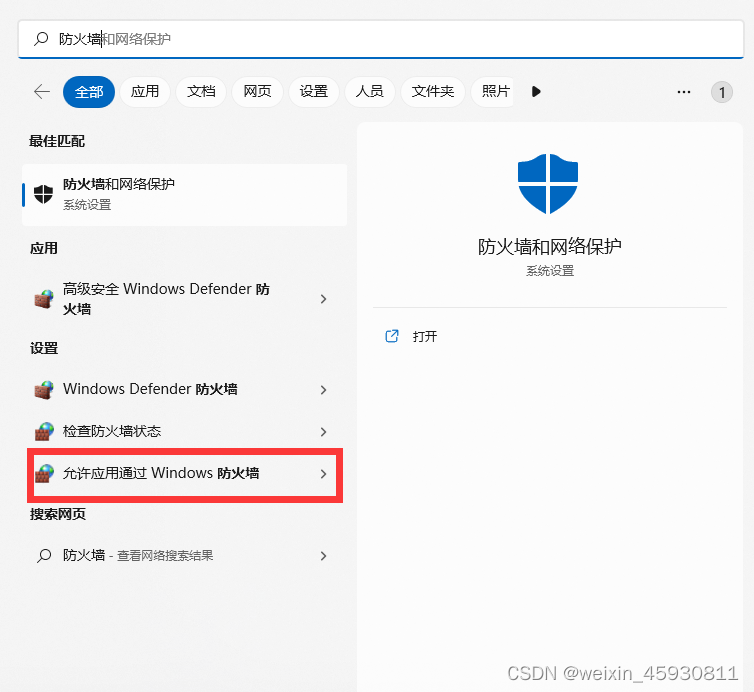Switch to the 照片 filter tab
This screenshot has height=692, width=754.
(492, 91)
